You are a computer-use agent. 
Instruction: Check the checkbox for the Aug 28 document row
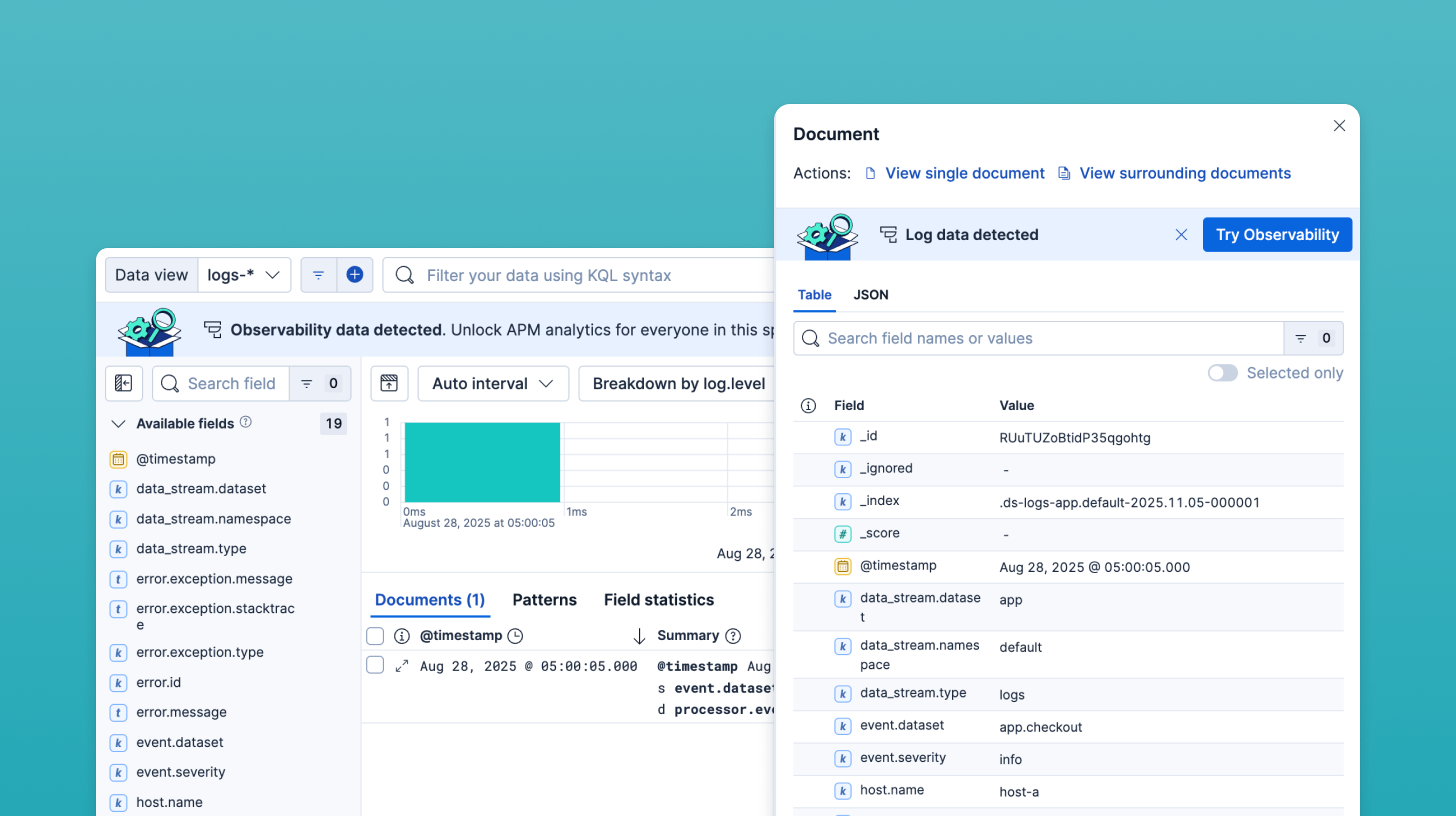(x=375, y=665)
